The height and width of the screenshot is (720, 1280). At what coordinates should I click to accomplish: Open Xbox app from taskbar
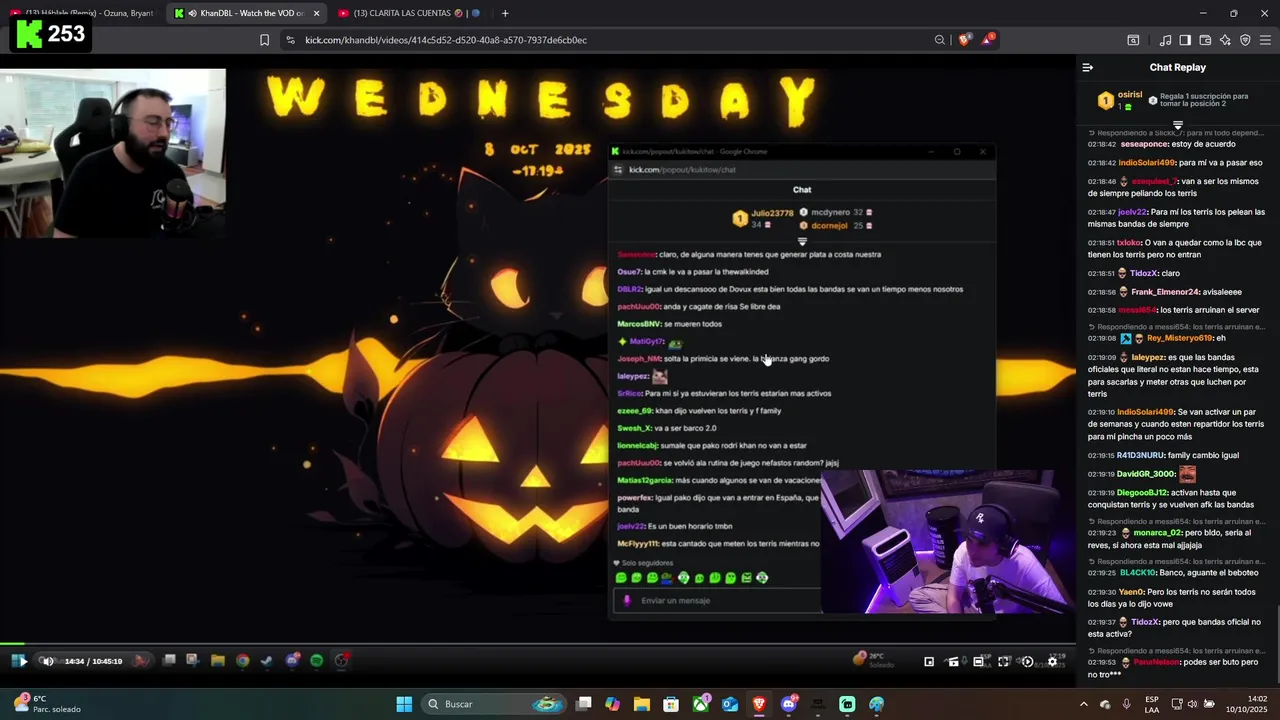(701, 704)
